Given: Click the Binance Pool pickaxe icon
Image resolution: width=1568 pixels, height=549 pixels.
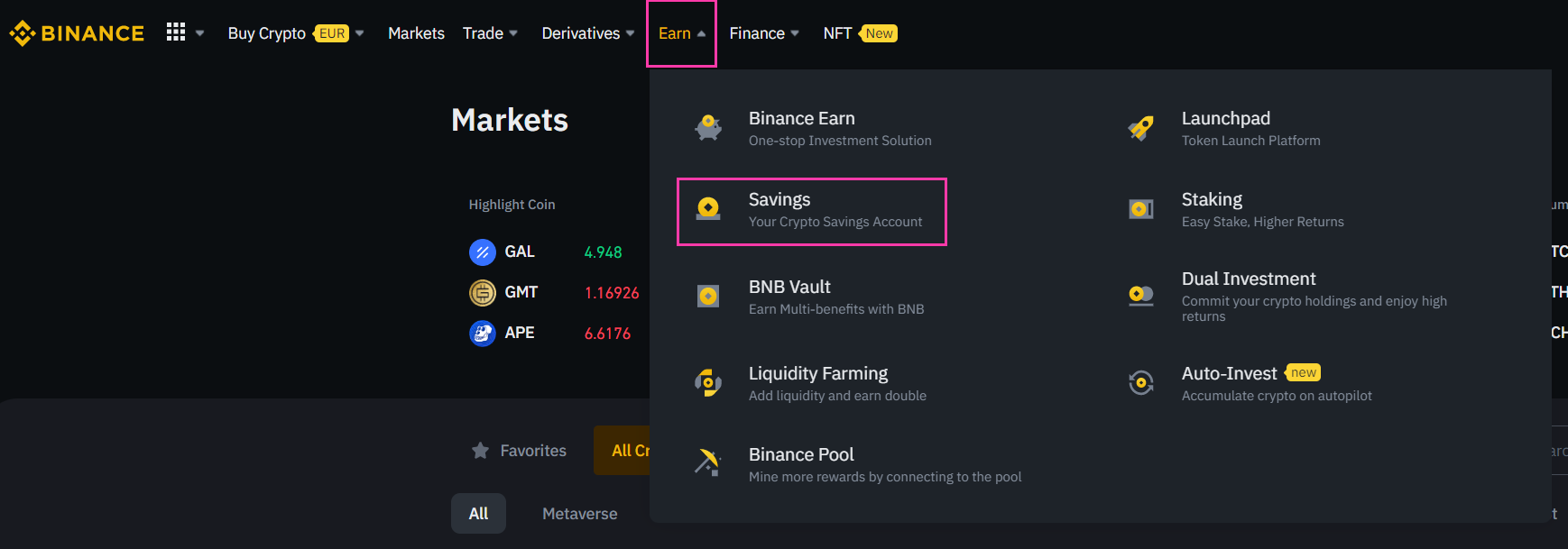Looking at the screenshot, I should point(708,462).
